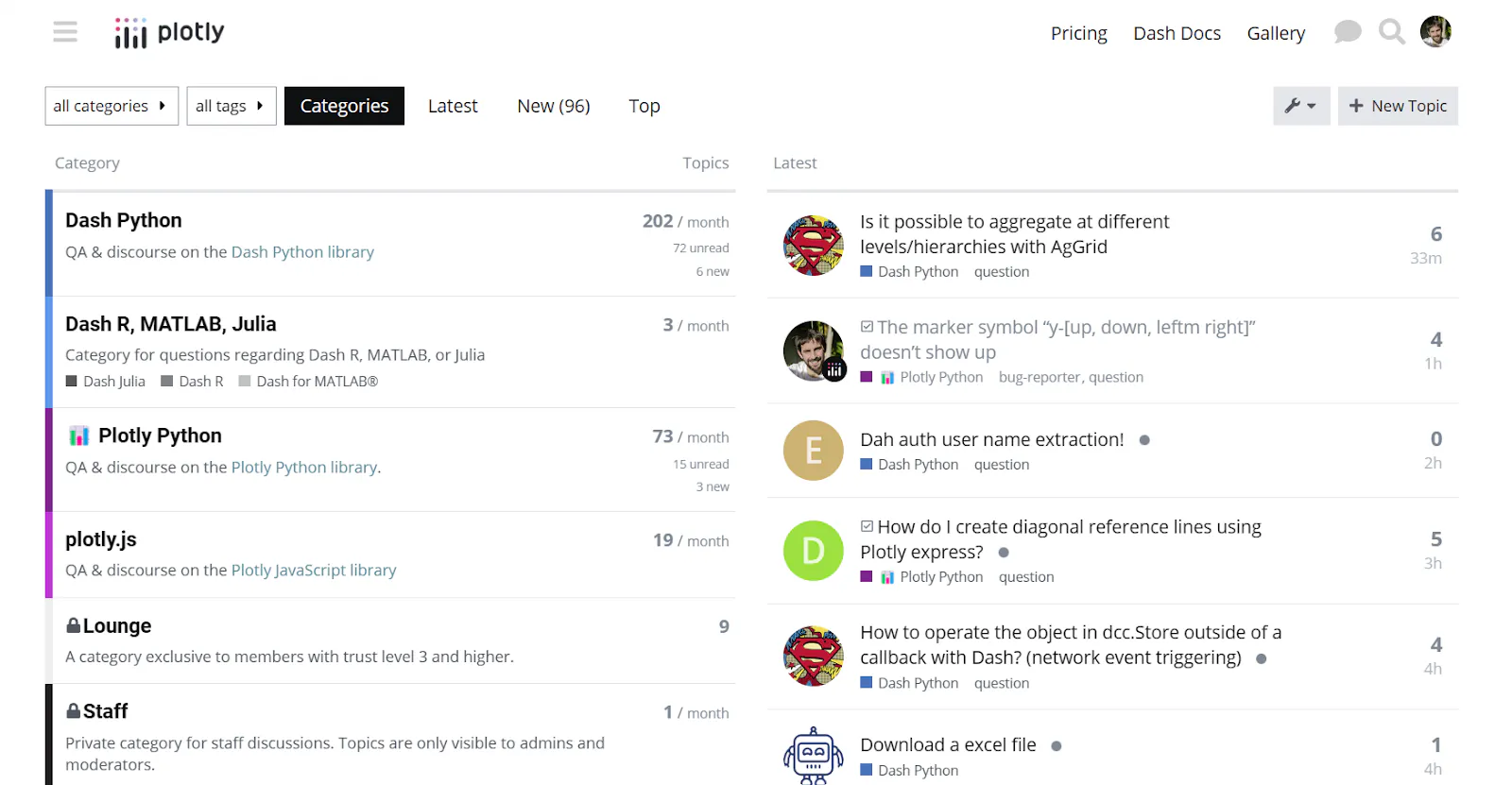This screenshot has height=785, width=1512.
Task: Open the Dash Docs link
Action: click(1177, 33)
